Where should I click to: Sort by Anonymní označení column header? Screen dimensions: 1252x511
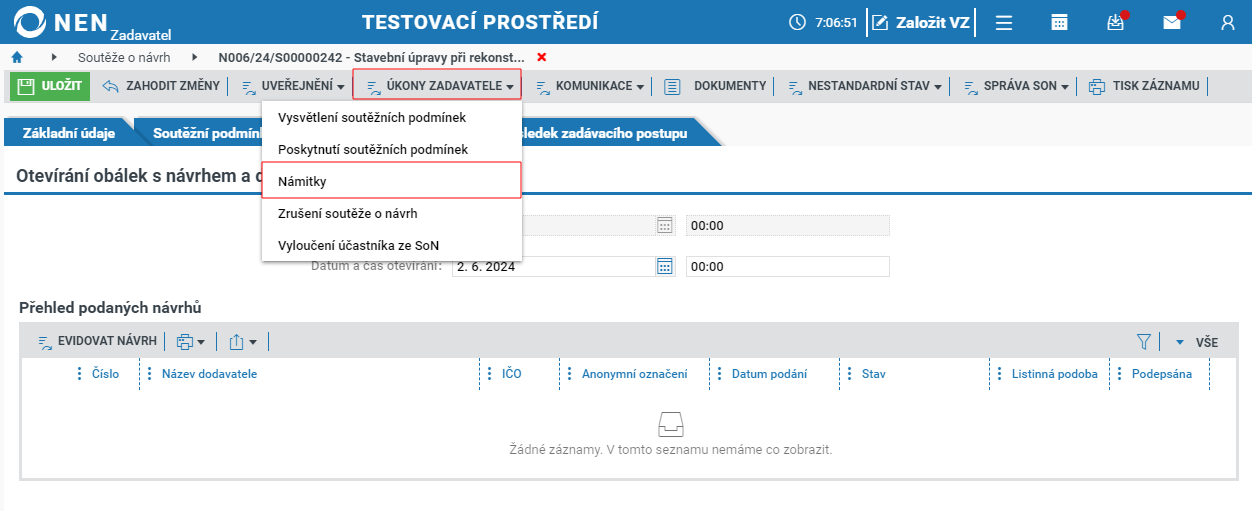(x=634, y=374)
